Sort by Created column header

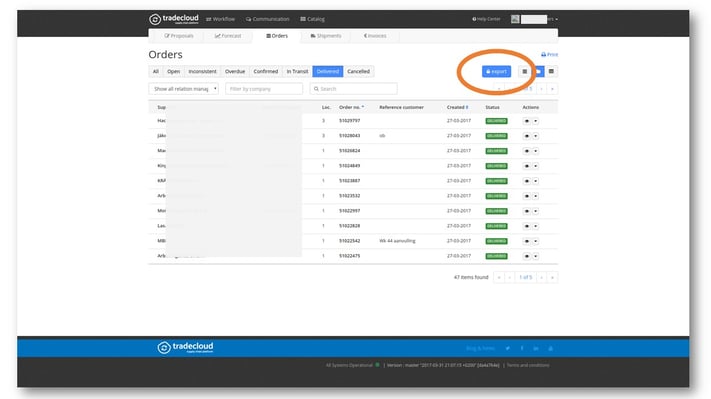457,107
